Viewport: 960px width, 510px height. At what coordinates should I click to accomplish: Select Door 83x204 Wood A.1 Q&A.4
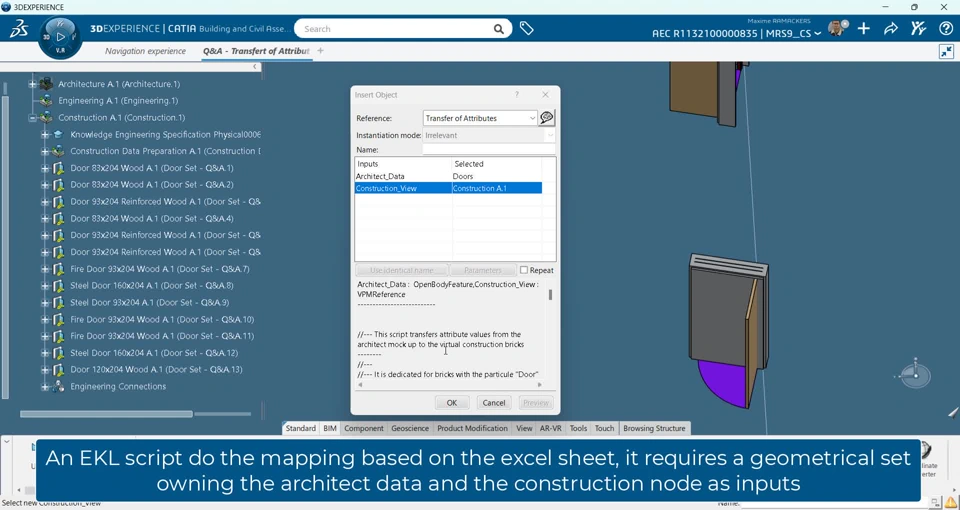[x=152, y=219]
